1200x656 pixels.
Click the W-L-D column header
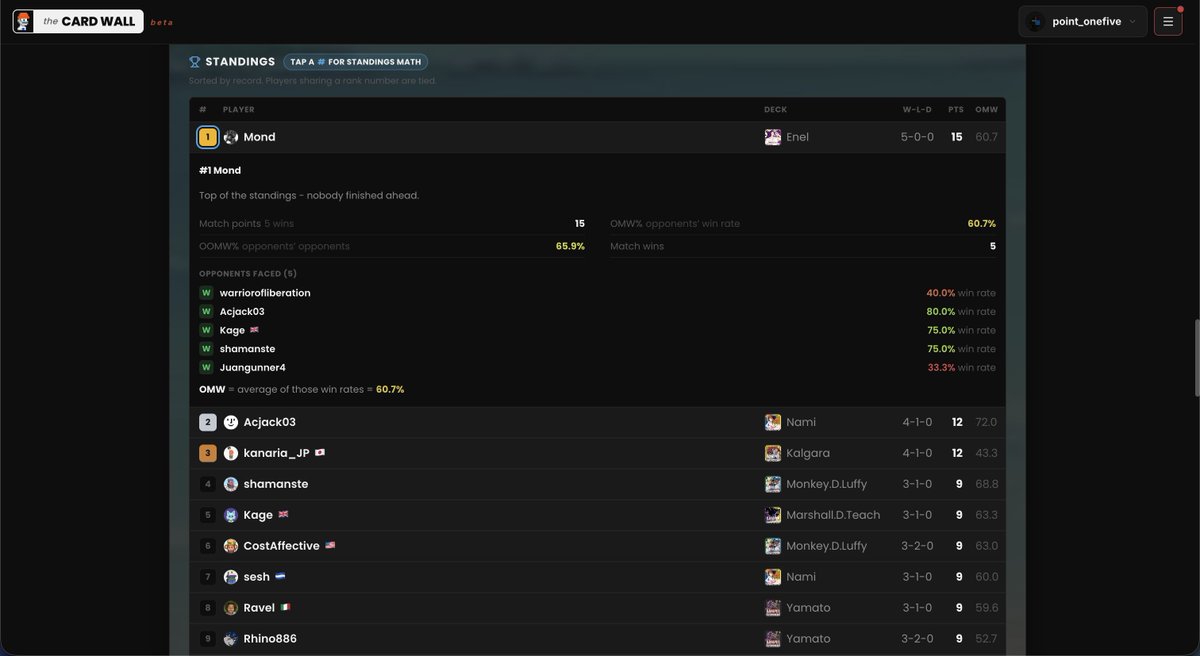pos(917,110)
